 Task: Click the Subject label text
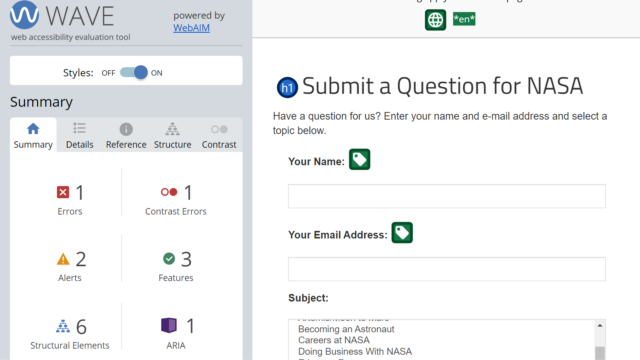[308, 298]
